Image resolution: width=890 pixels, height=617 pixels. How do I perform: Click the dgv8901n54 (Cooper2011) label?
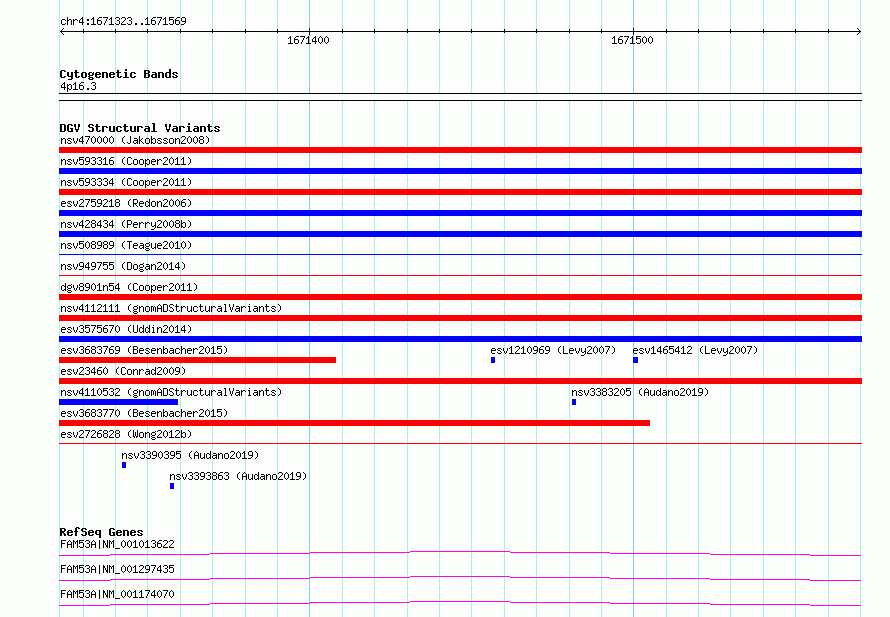point(129,287)
